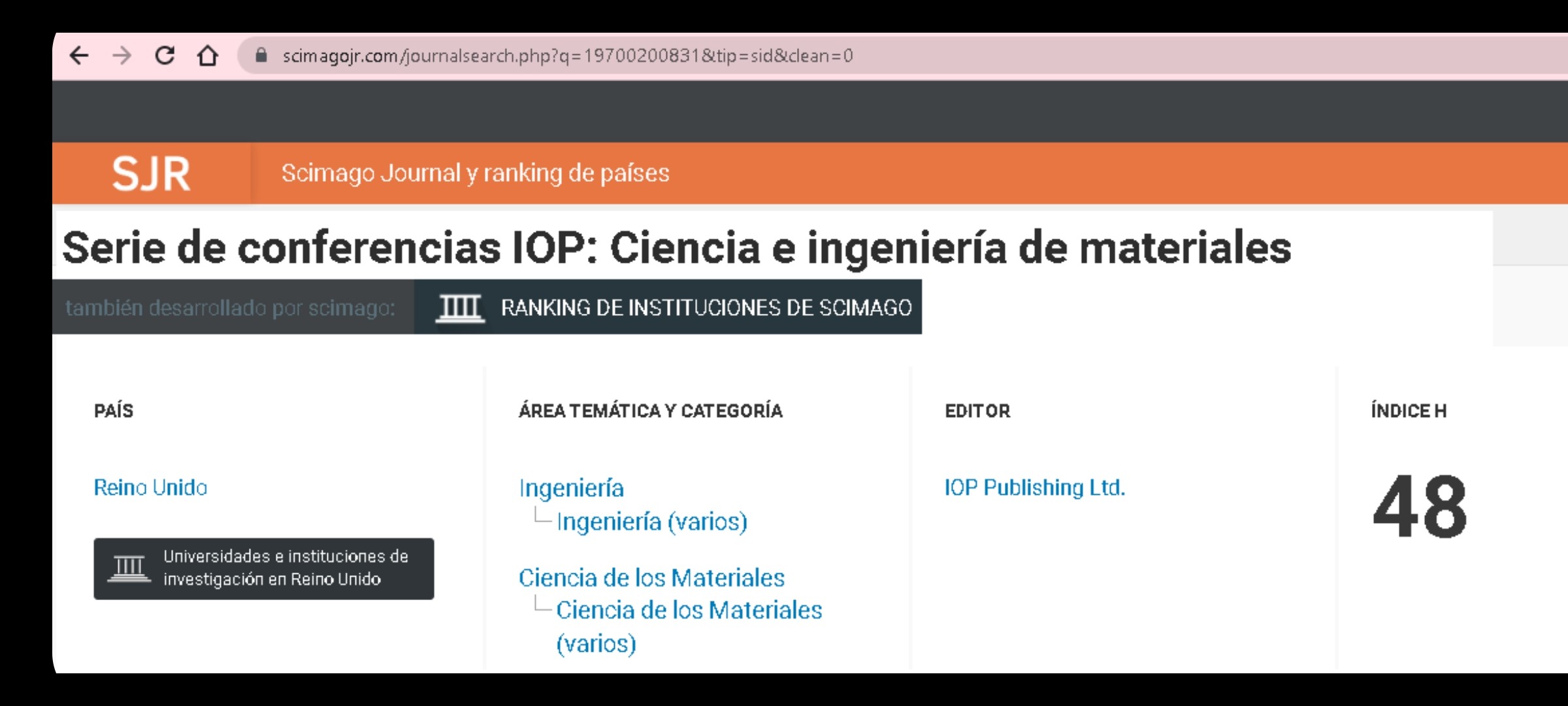Open Universidades e instituciones en Reino Unido
Screen dimensions: 1568x706
tap(264, 569)
